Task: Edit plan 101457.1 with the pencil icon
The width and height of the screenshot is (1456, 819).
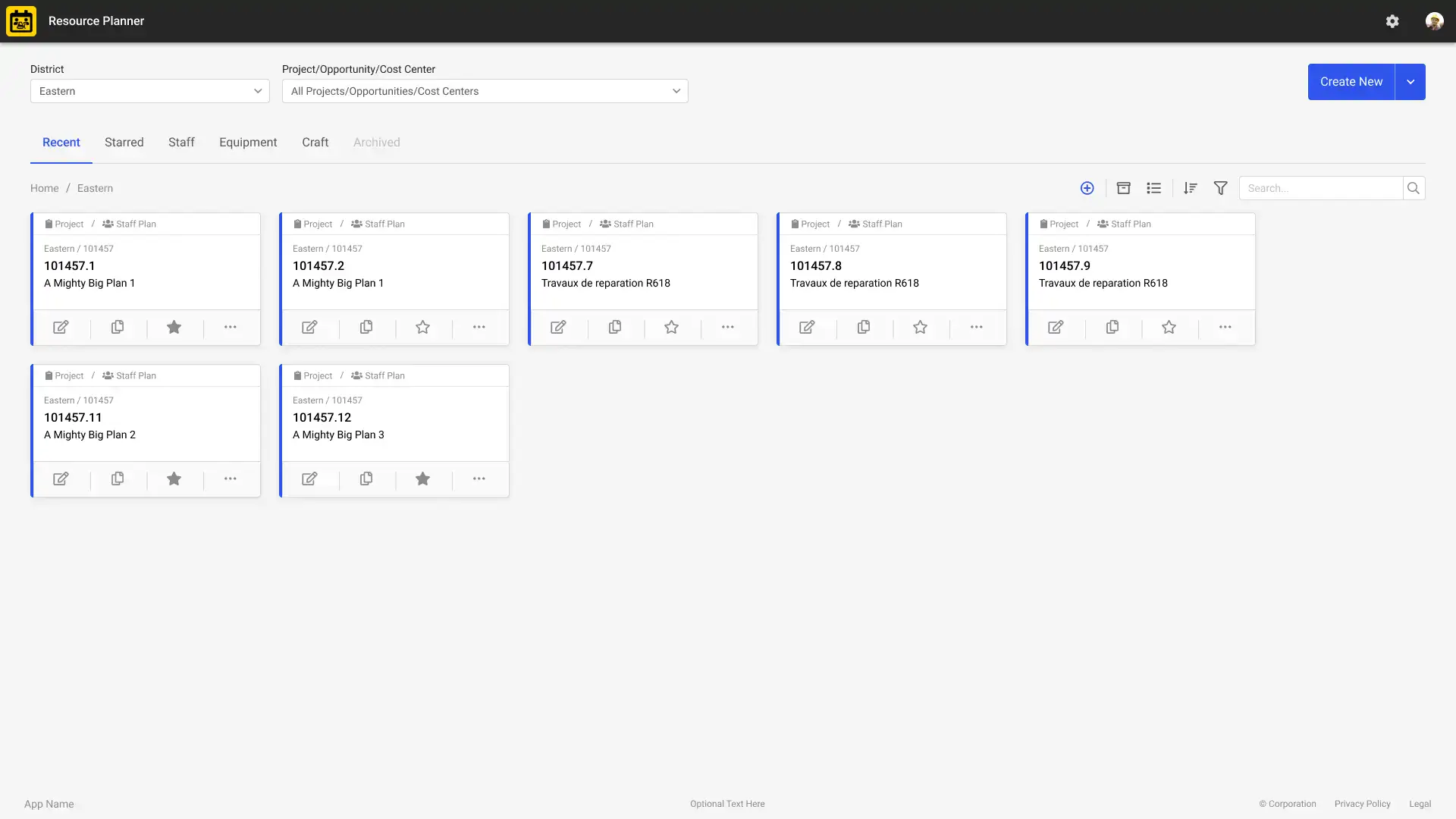Action: 61,327
